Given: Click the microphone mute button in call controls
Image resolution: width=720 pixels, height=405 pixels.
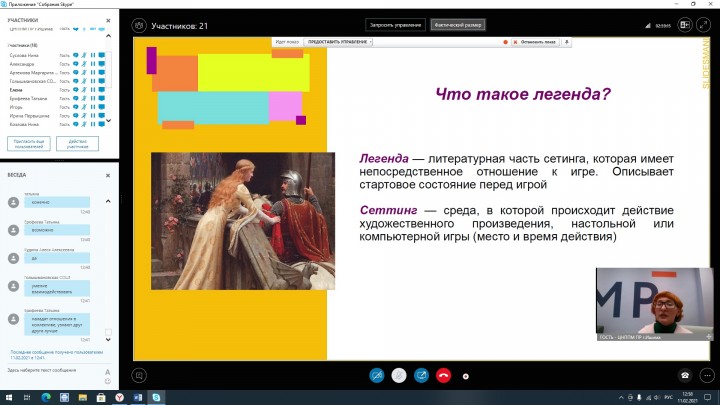Looking at the screenshot, I should click(x=377, y=376).
